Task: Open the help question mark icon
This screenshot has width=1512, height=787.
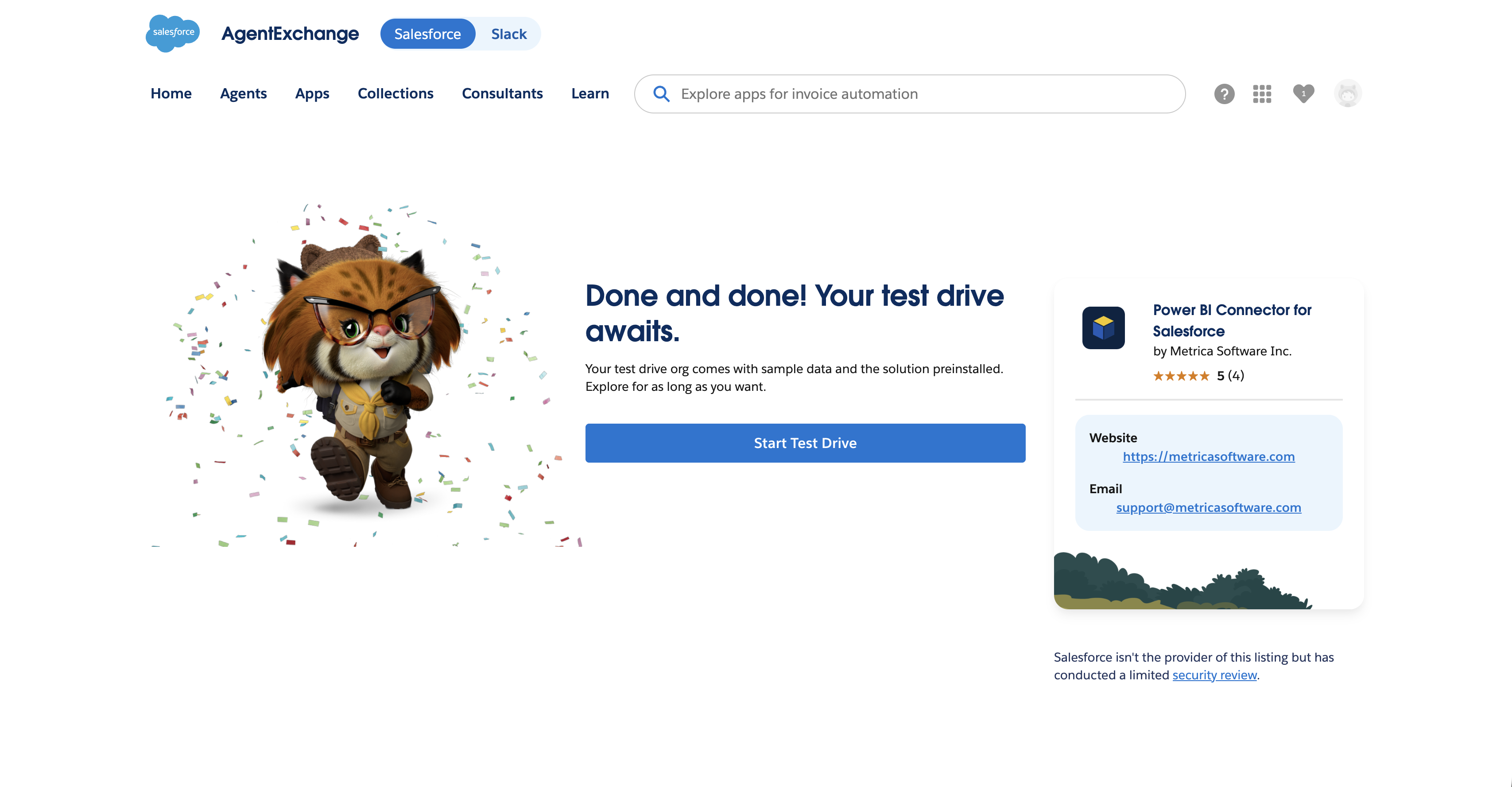Action: point(1224,94)
